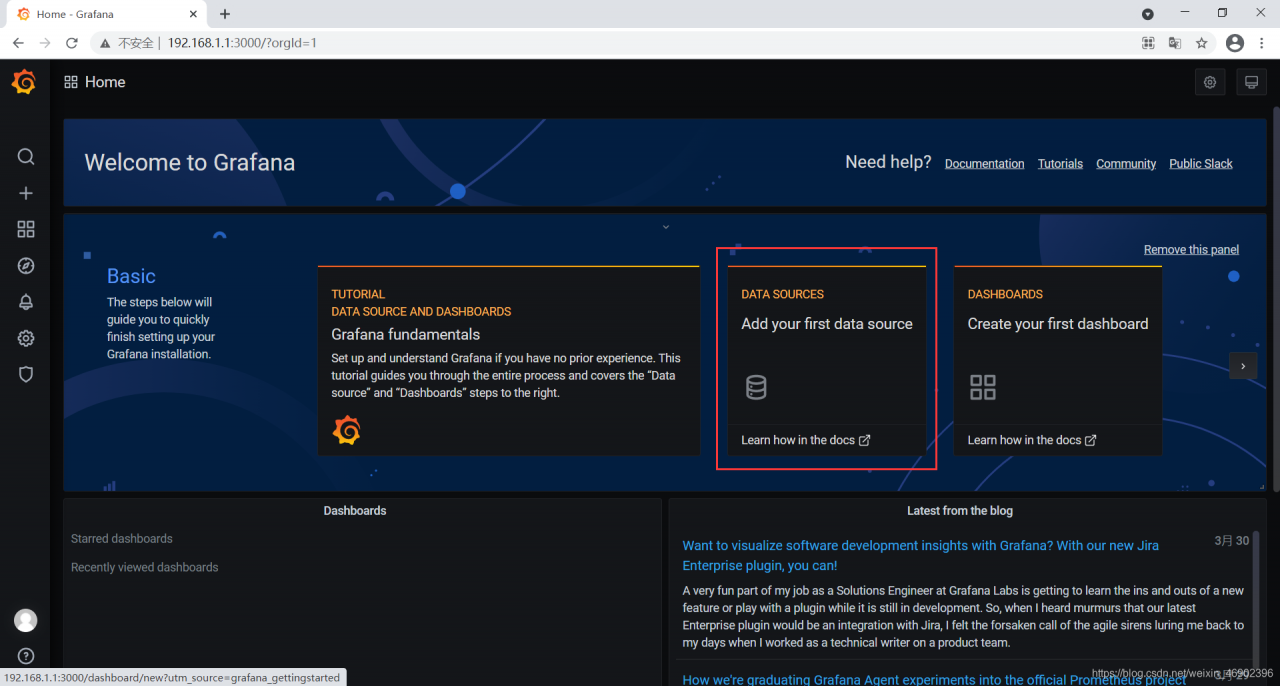Click the Create plus icon in sidebar
Viewport: 1280px width, 686px height.
pyautogui.click(x=26, y=193)
